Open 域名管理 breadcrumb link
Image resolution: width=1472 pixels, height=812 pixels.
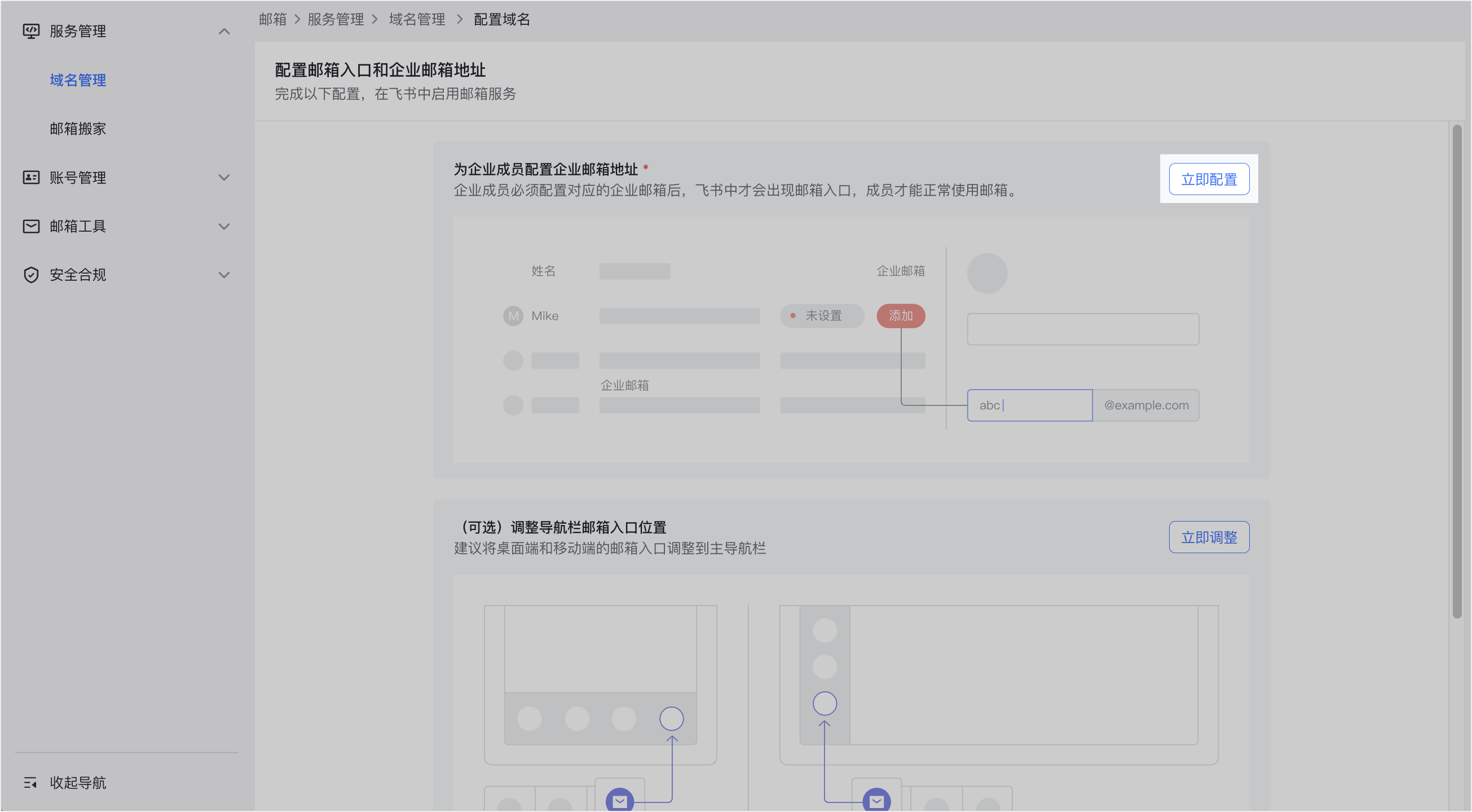click(417, 19)
